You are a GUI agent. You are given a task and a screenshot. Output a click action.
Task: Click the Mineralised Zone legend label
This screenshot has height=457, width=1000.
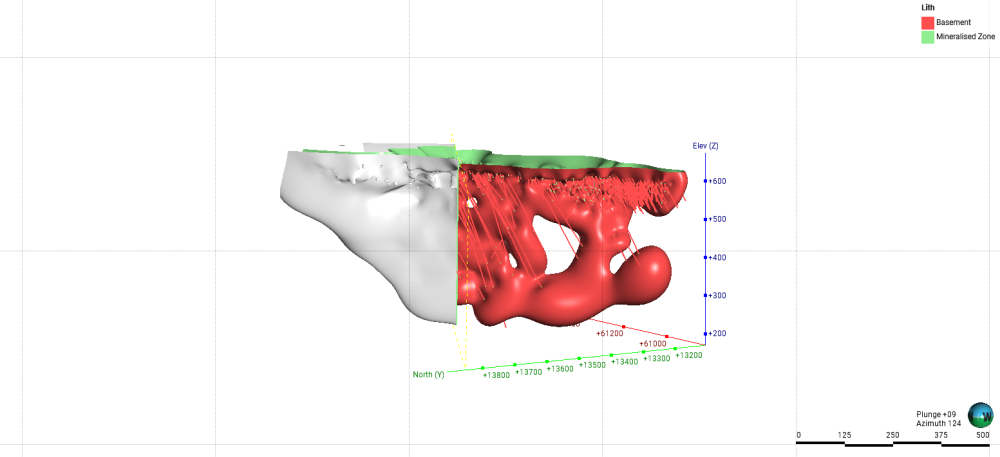click(966, 37)
